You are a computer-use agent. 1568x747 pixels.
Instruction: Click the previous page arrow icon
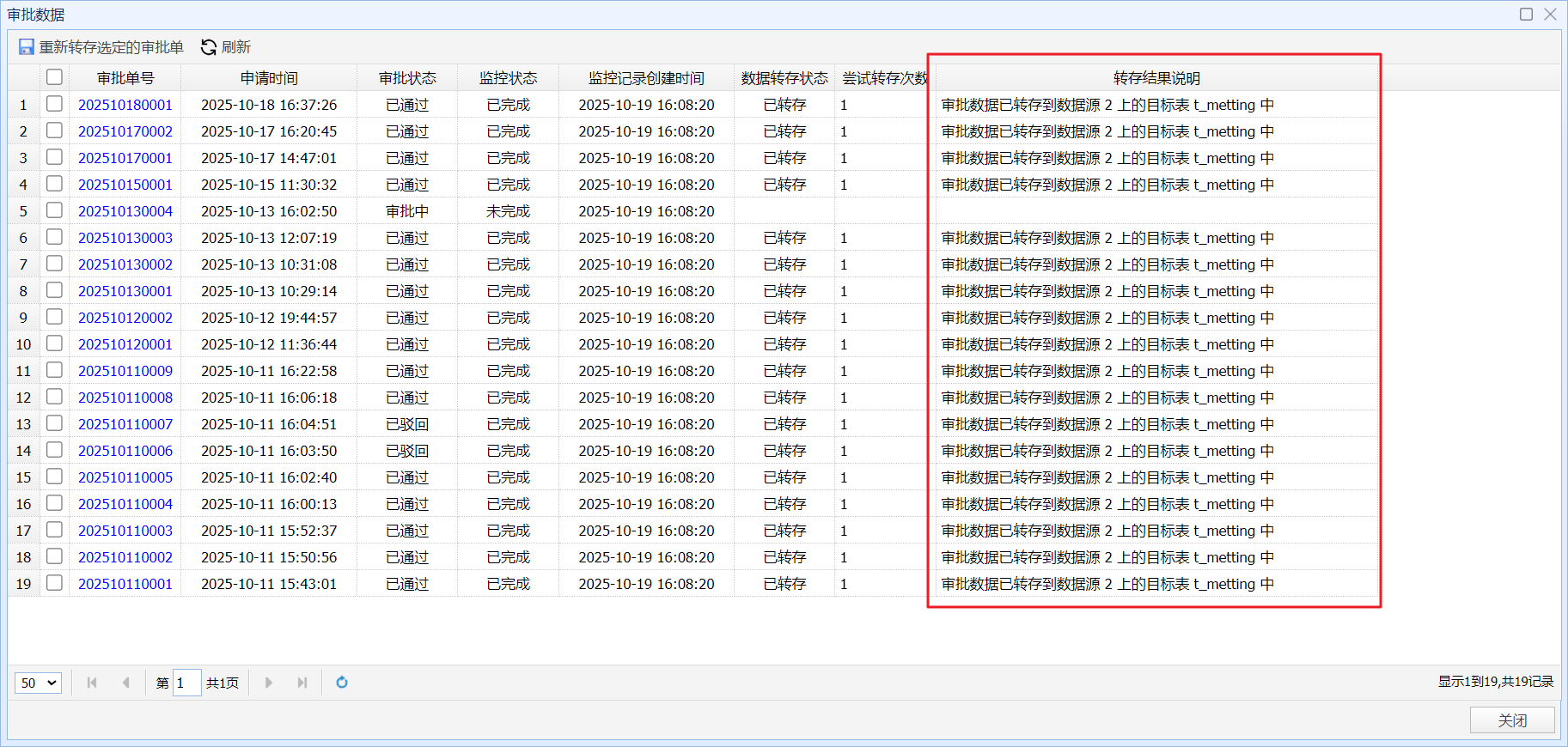[x=126, y=683]
